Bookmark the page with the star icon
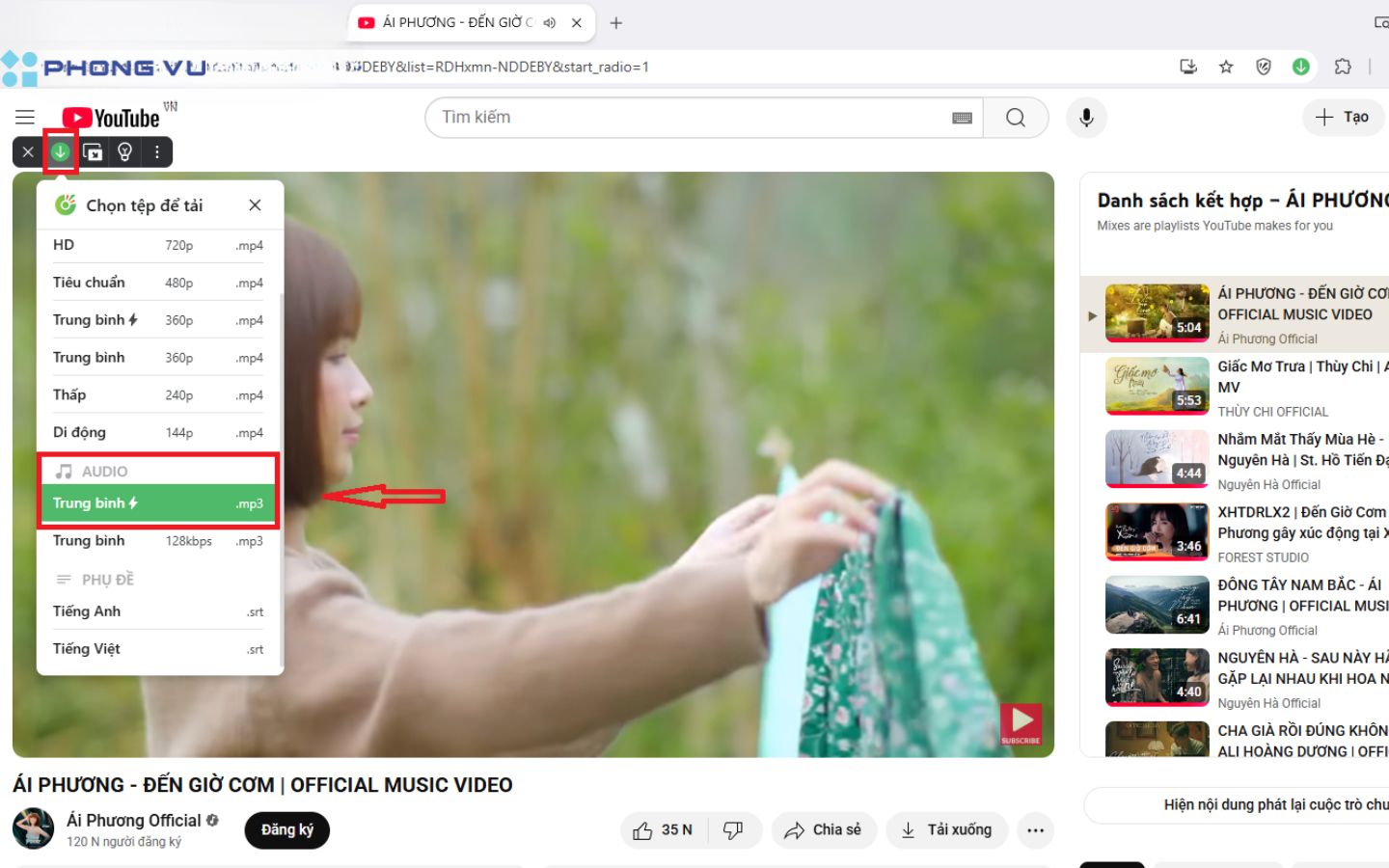Viewport: 1389px width, 868px height. [x=1226, y=67]
